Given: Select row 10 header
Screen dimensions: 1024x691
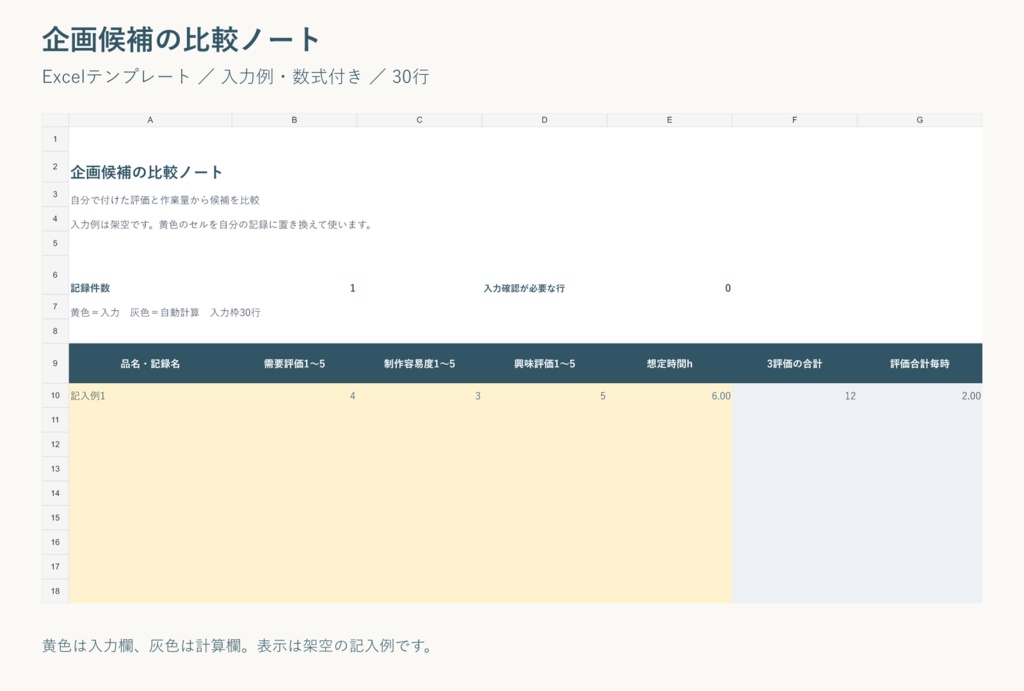Looking at the screenshot, I should [55, 395].
